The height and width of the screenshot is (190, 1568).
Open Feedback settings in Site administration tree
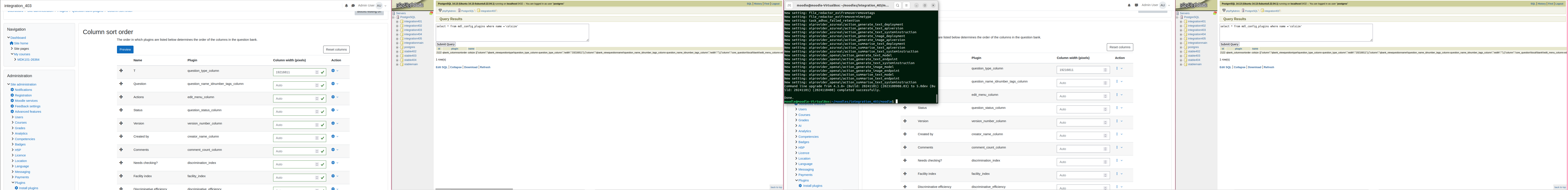[x=27, y=106]
